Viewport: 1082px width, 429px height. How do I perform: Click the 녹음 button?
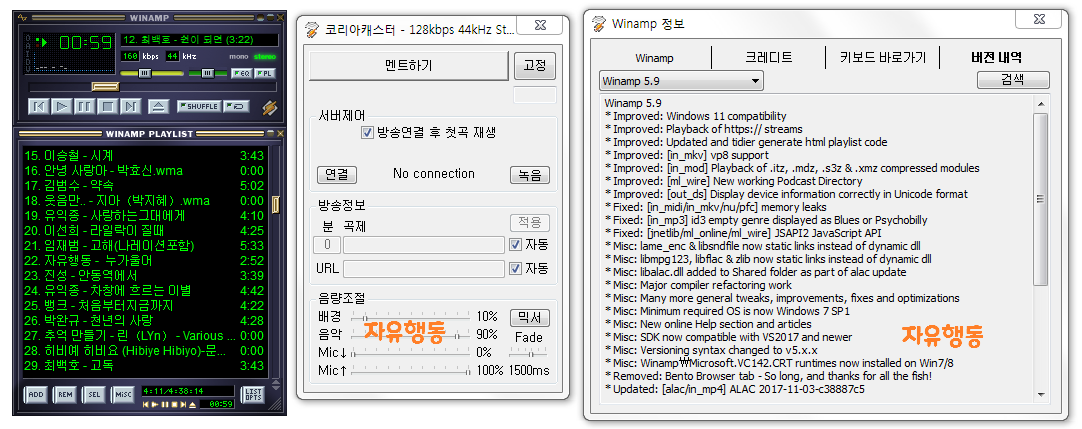(530, 174)
